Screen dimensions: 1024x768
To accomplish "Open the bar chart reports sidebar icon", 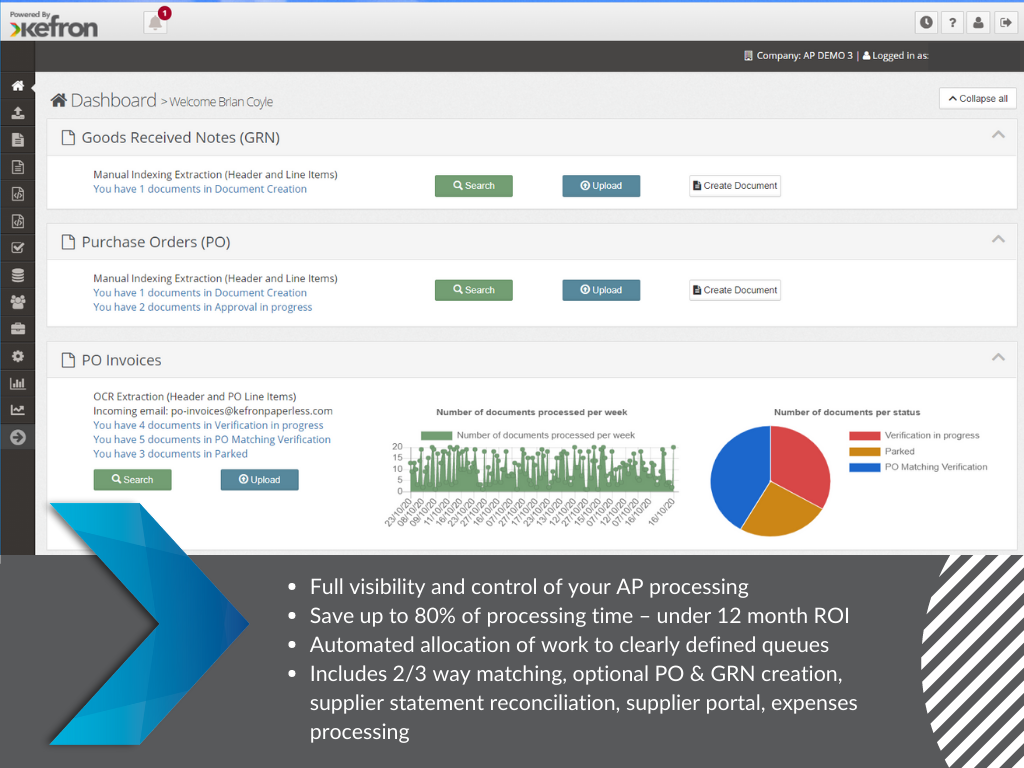I will (x=17, y=382).
